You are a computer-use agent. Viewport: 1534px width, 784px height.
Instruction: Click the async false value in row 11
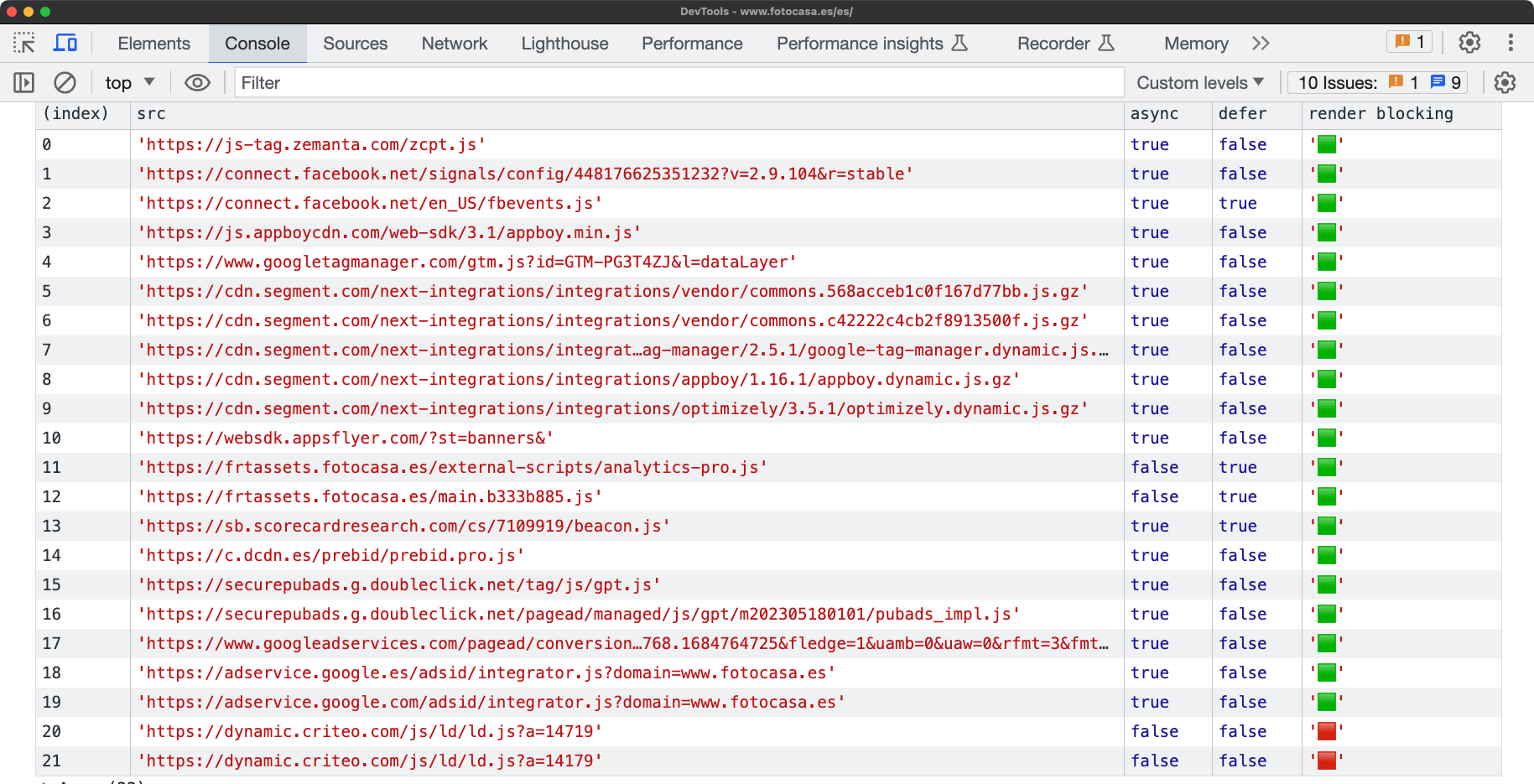(1154, 467)
